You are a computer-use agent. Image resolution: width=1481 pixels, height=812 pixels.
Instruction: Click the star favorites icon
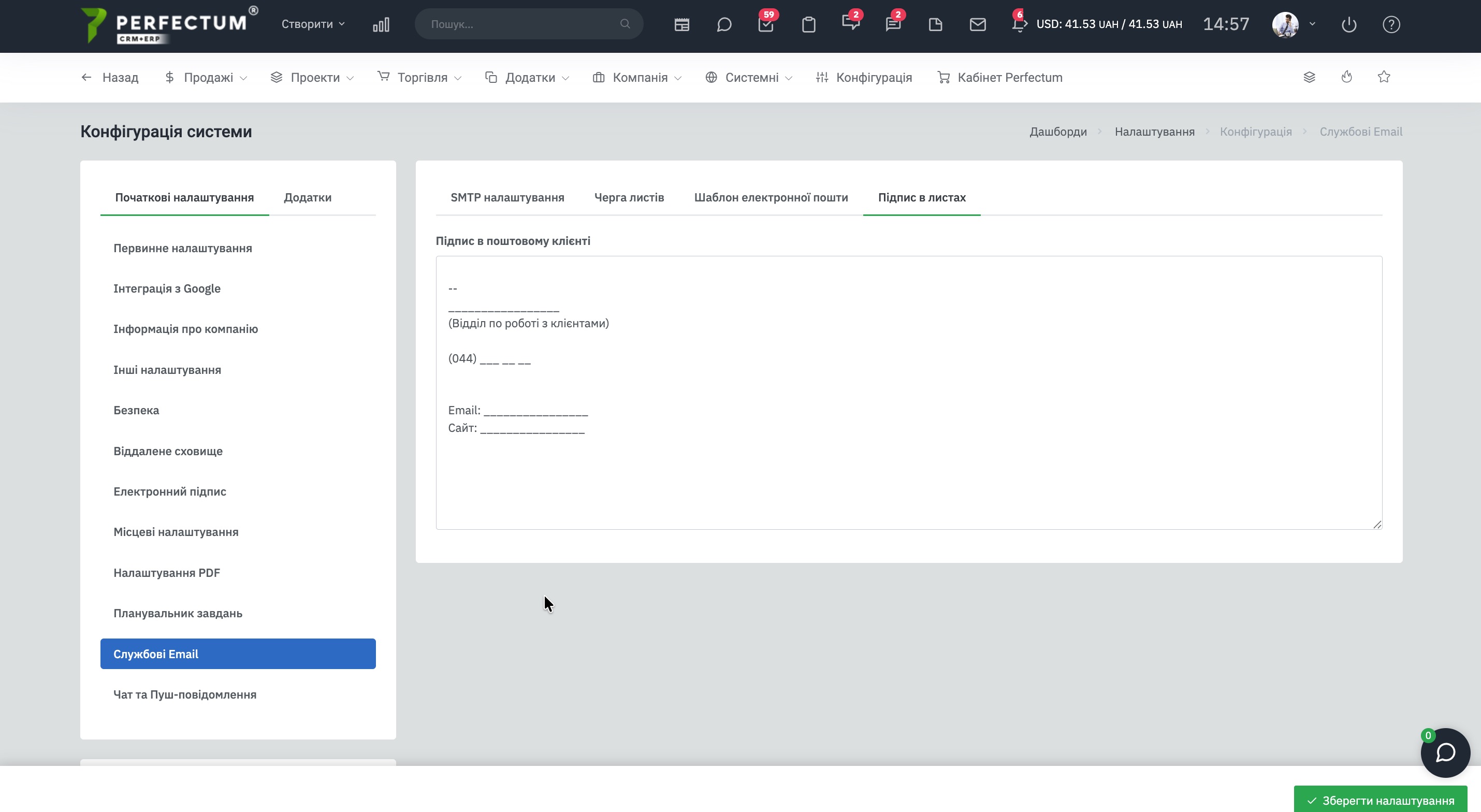[1384, 77]
